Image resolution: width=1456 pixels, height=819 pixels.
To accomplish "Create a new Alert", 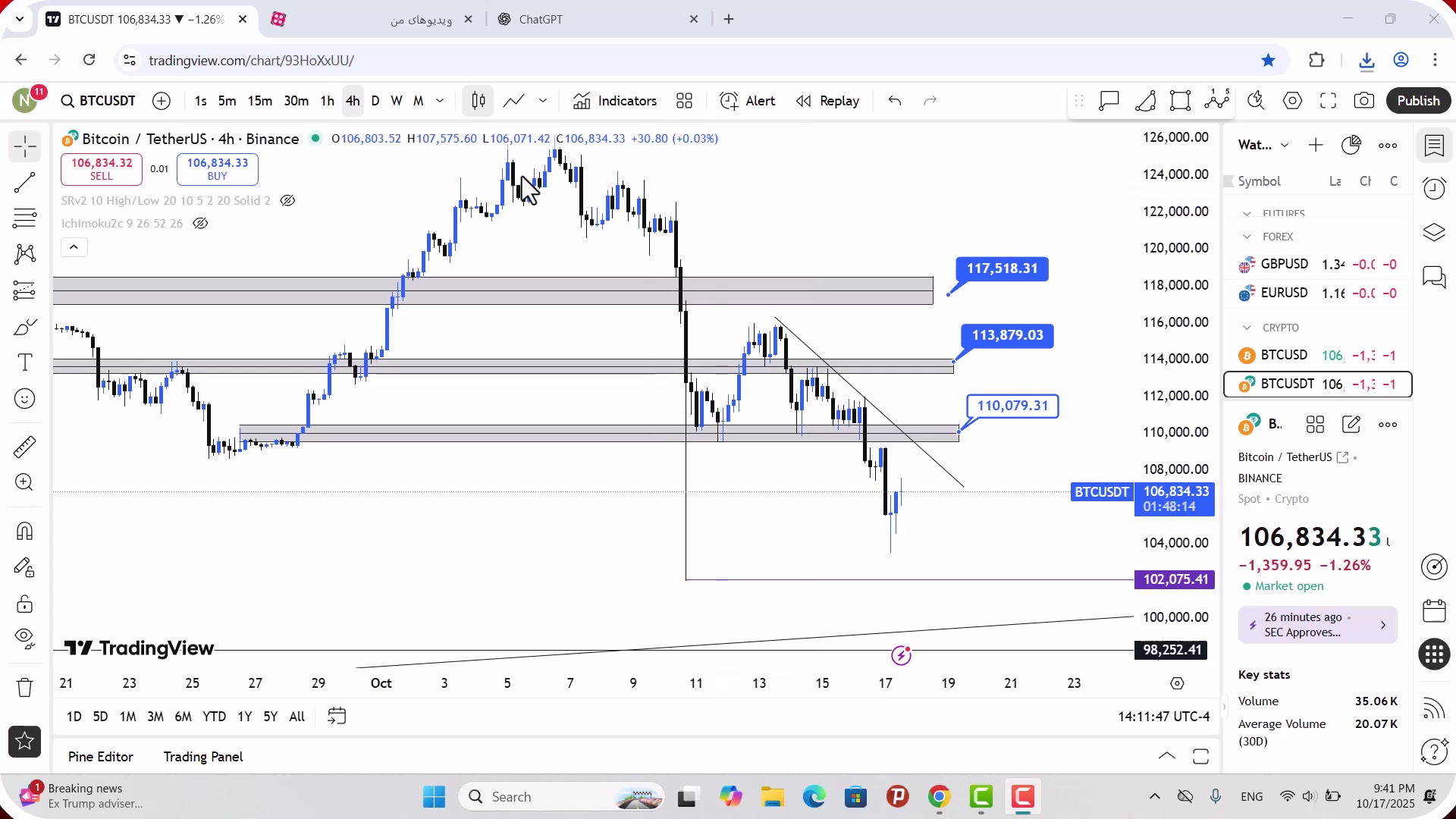I will click(x=747, y=101).
